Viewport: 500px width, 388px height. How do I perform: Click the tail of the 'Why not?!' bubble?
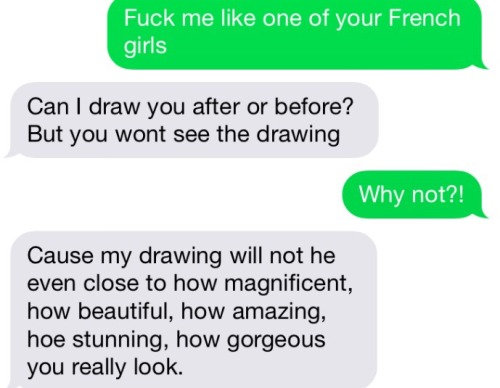click(482, 213)
